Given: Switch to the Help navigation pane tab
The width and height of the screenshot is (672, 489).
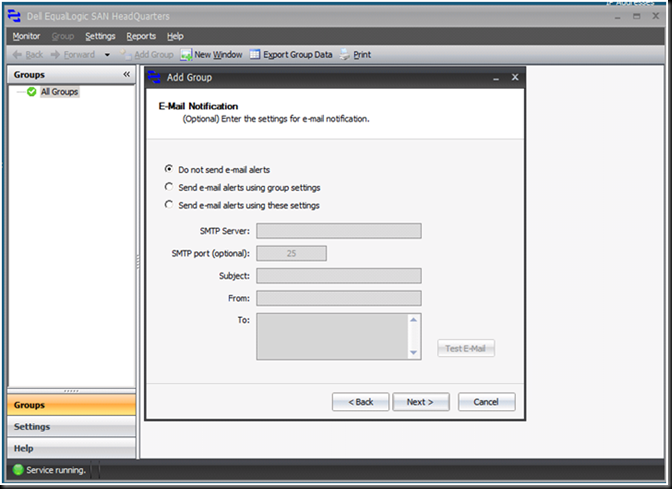Looking at the screenshot, I should pos(72,448).
